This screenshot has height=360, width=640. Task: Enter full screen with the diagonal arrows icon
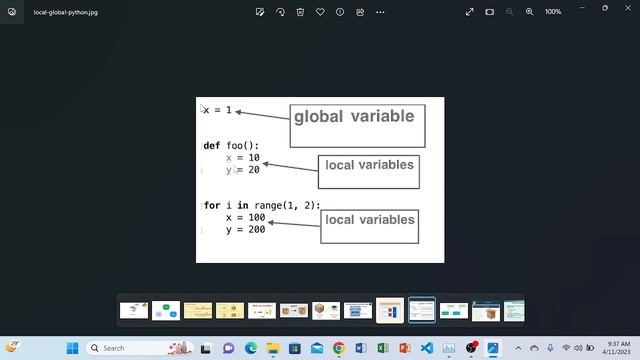[x=469, y=12]
